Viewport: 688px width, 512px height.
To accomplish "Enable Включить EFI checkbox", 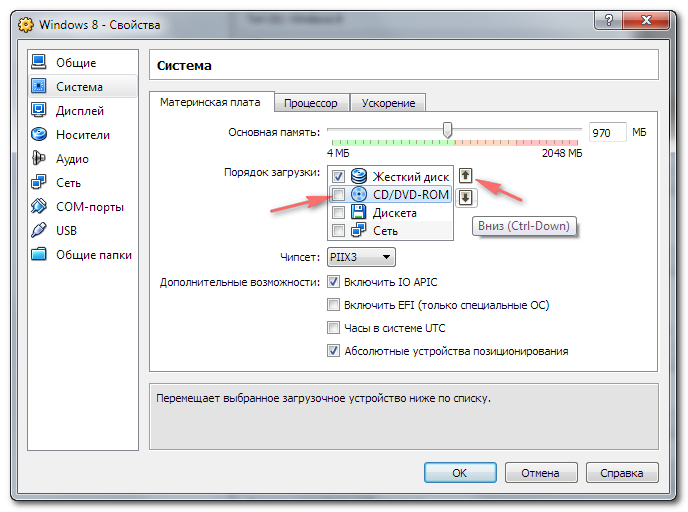I will (x=333, y=304).
